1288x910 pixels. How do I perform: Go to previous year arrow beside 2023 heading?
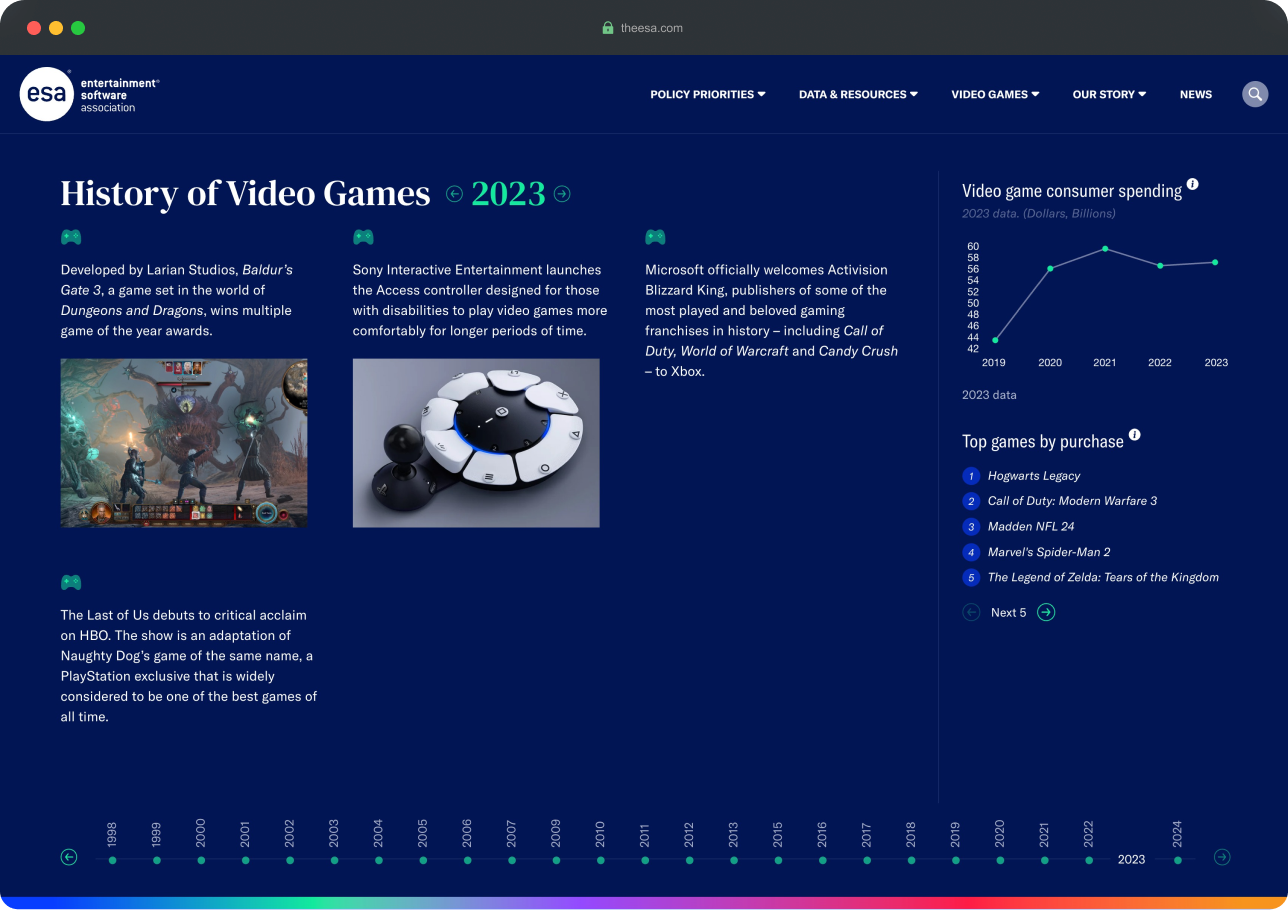454,194
